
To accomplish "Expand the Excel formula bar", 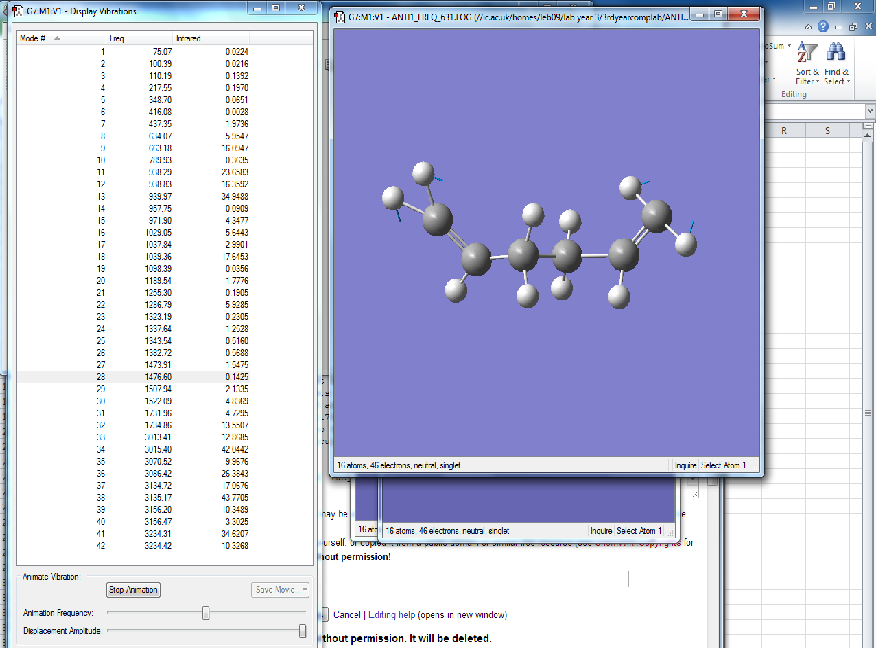I will [x=868, y=110].
